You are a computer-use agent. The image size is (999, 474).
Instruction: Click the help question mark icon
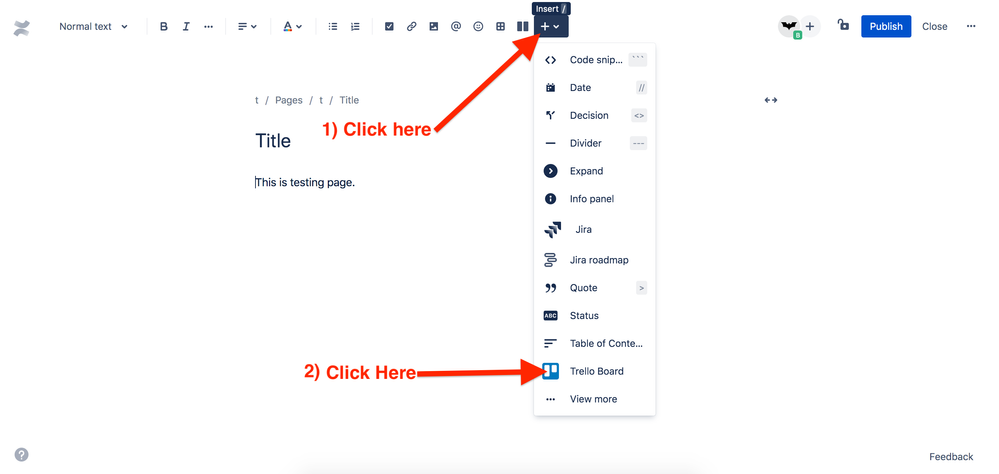(22, 455)
